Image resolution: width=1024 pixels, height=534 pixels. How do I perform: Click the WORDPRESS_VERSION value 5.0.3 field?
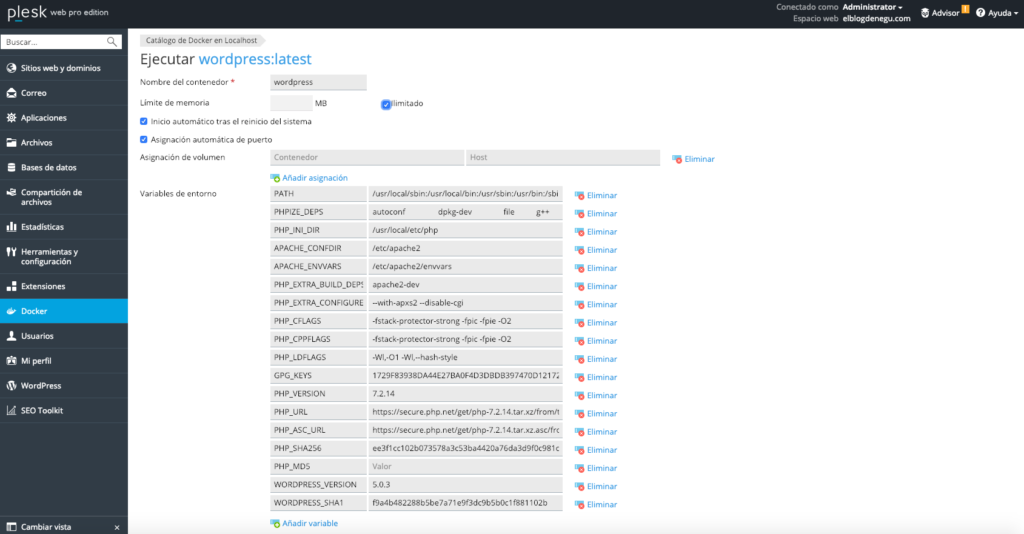465,484
